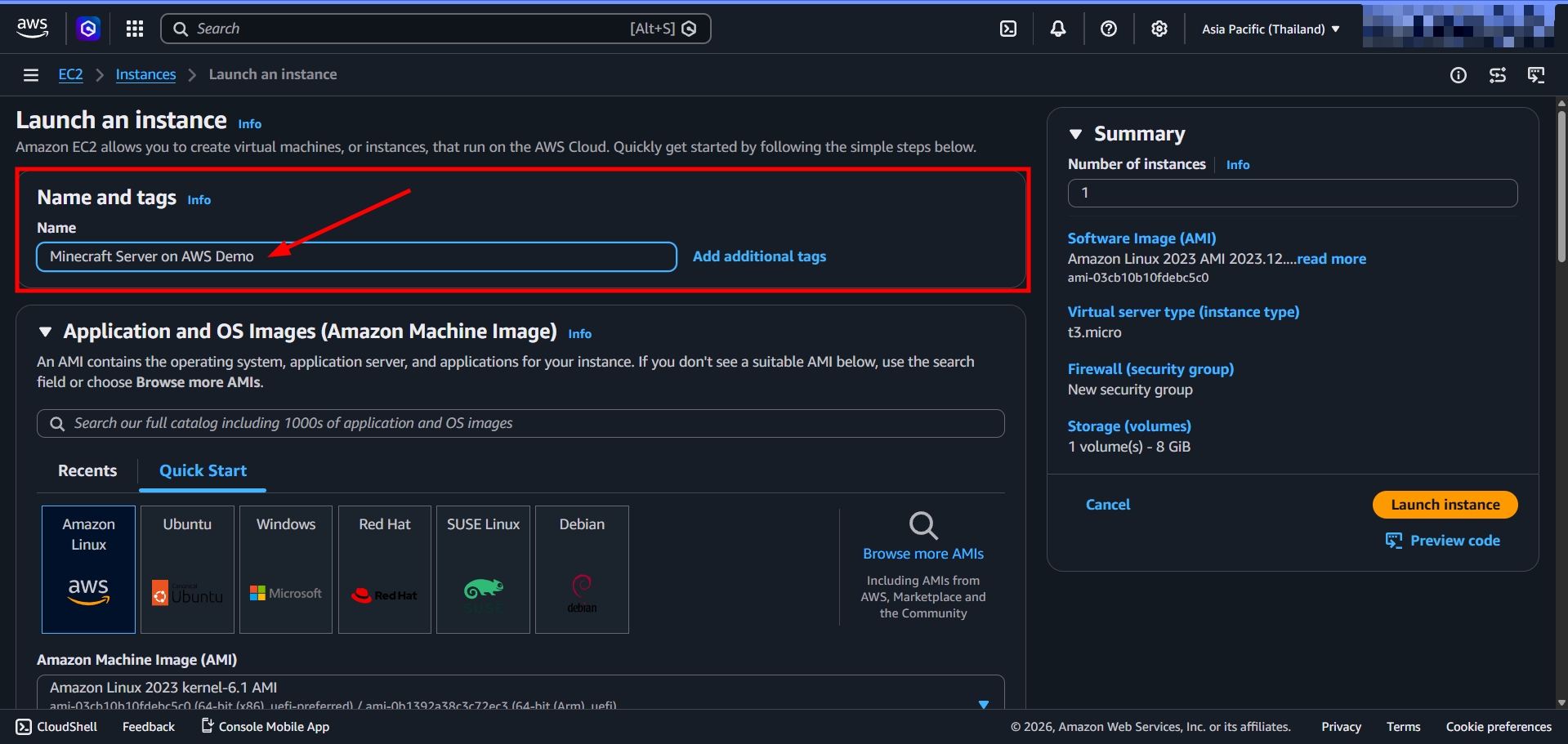Open the Asia Pacific (Thailand) region dropdown

tap(1271, 29)
